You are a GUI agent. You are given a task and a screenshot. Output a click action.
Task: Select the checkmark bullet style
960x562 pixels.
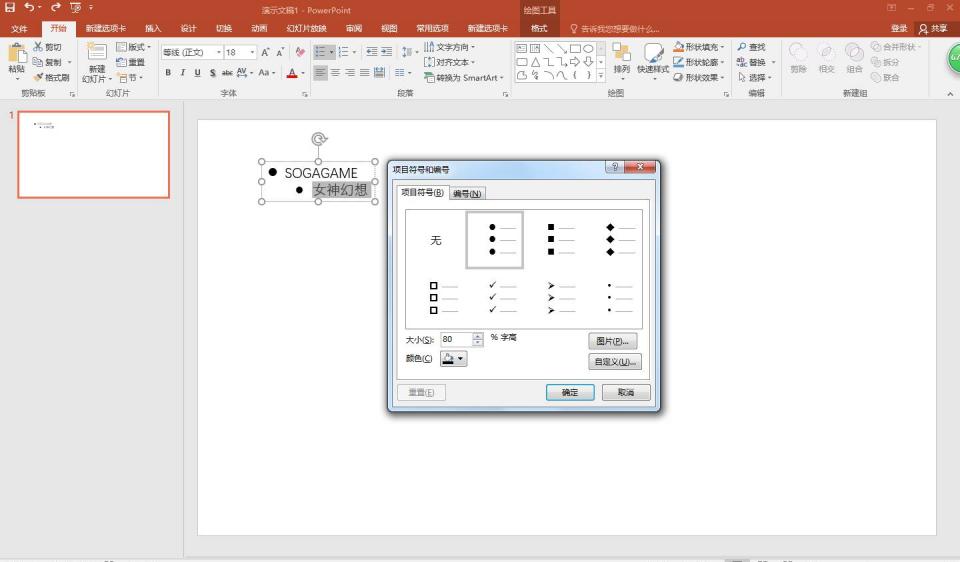pyautogui.click(x=502, y=297)
